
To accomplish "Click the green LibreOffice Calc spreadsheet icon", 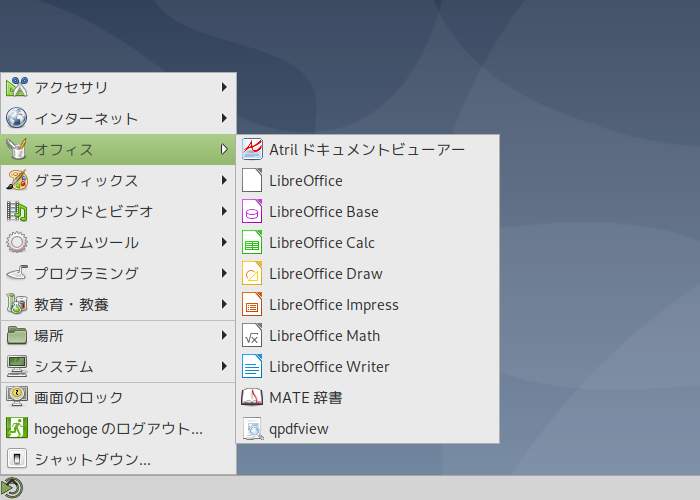I will 252,242.
